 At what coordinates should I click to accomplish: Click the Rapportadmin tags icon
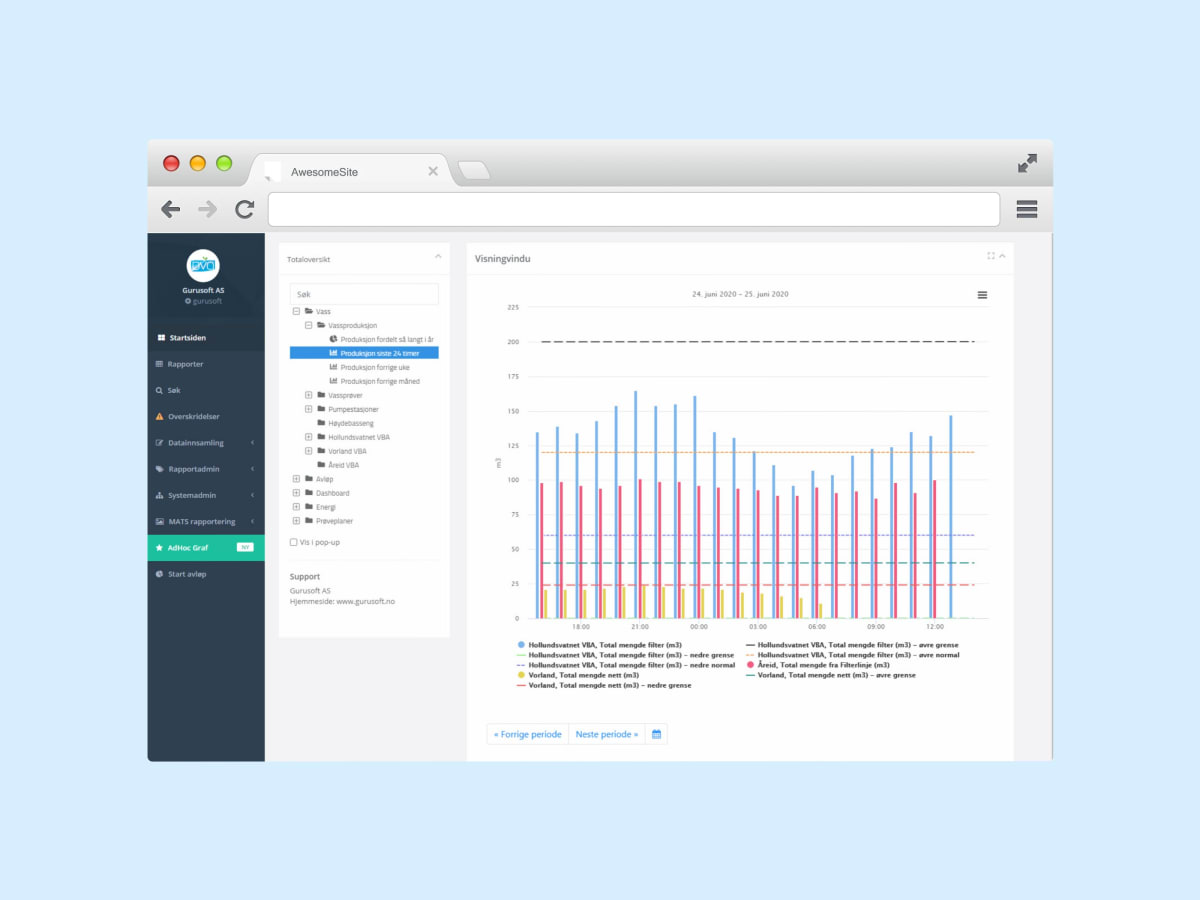pos(160,468)
